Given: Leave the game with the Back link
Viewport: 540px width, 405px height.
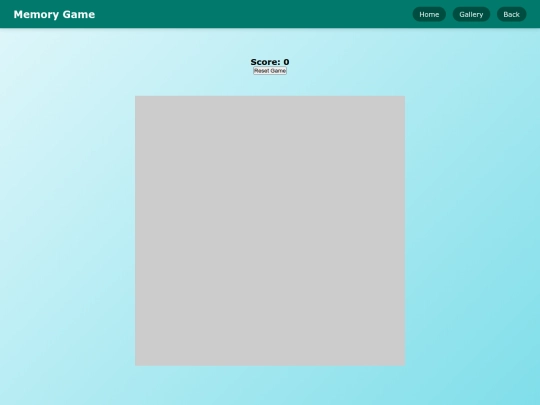Looking at the screenshot, I should click(511, 14).
